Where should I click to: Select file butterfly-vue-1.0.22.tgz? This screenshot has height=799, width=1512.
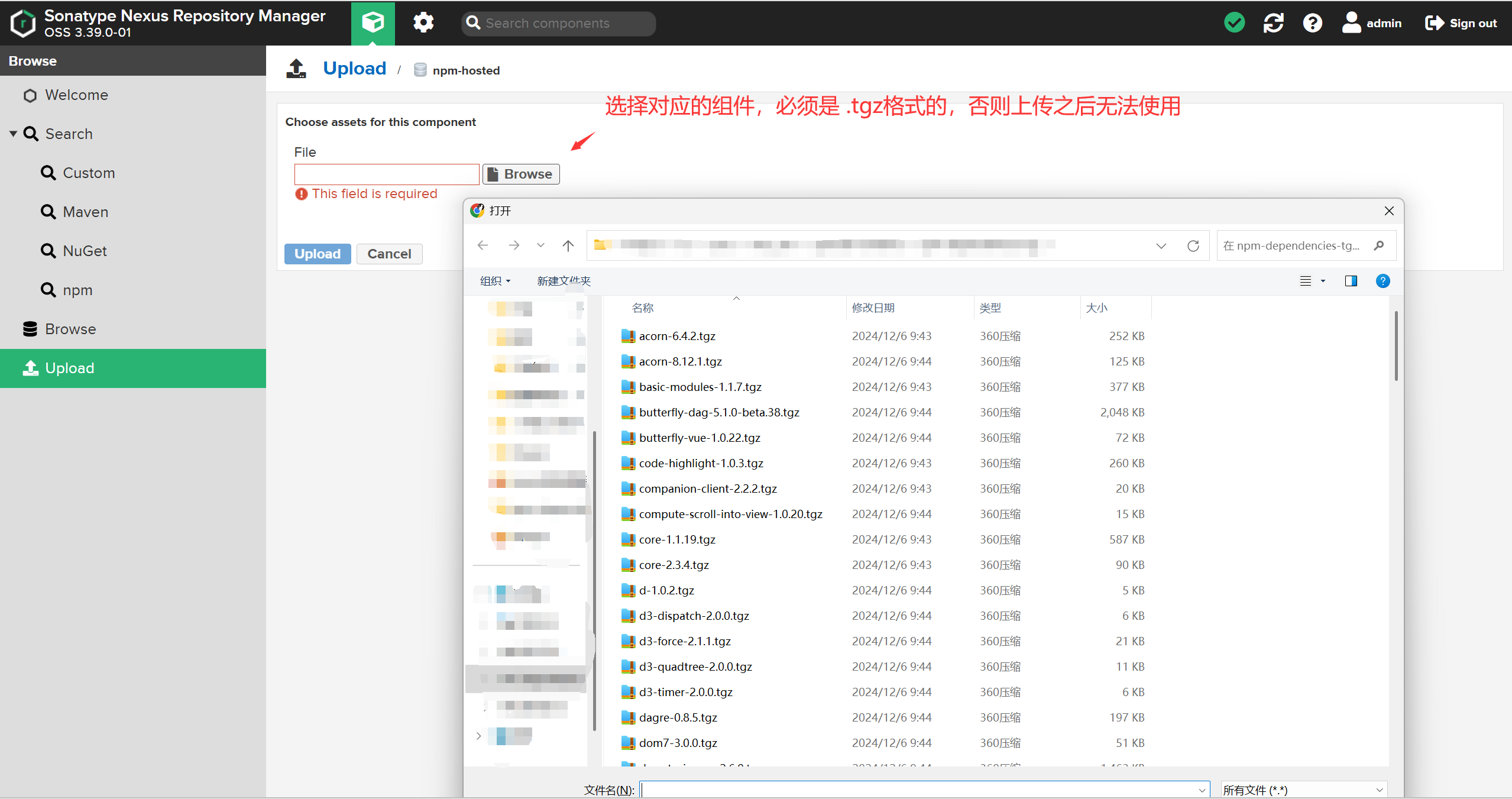(699, 438)
